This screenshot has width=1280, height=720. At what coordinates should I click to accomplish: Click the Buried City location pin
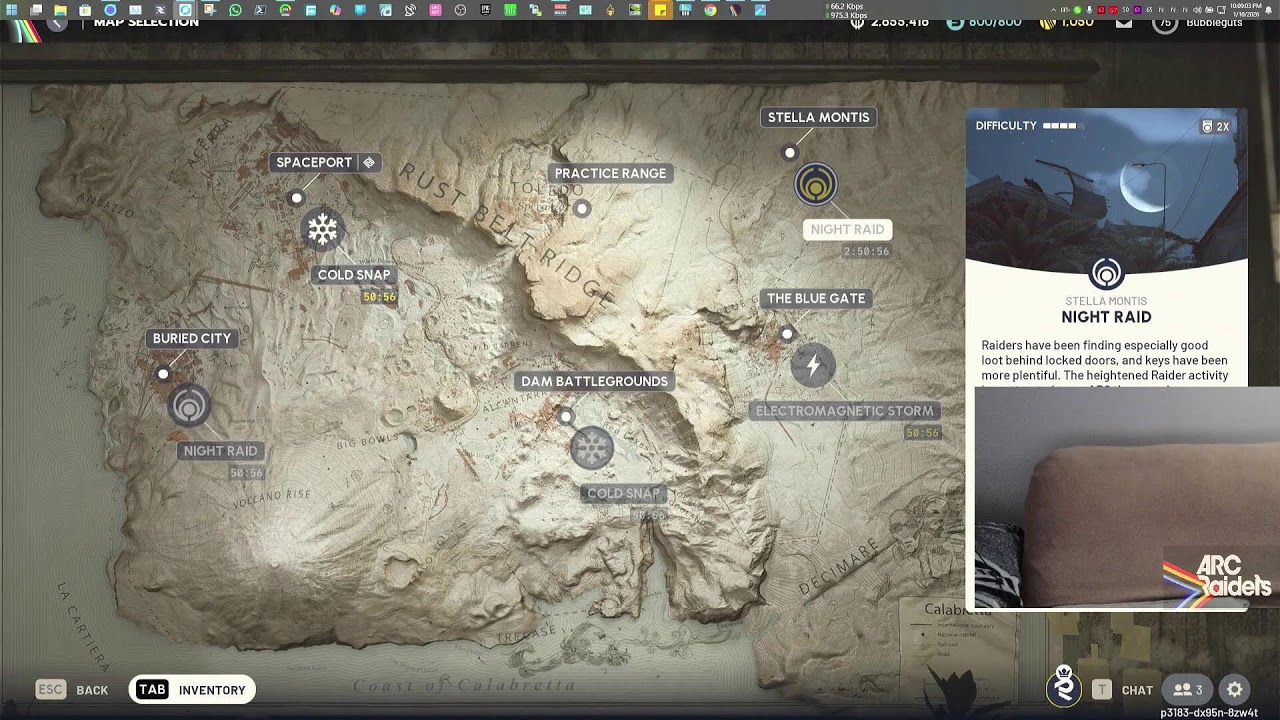pyautogui.click(x=163, y=374)
